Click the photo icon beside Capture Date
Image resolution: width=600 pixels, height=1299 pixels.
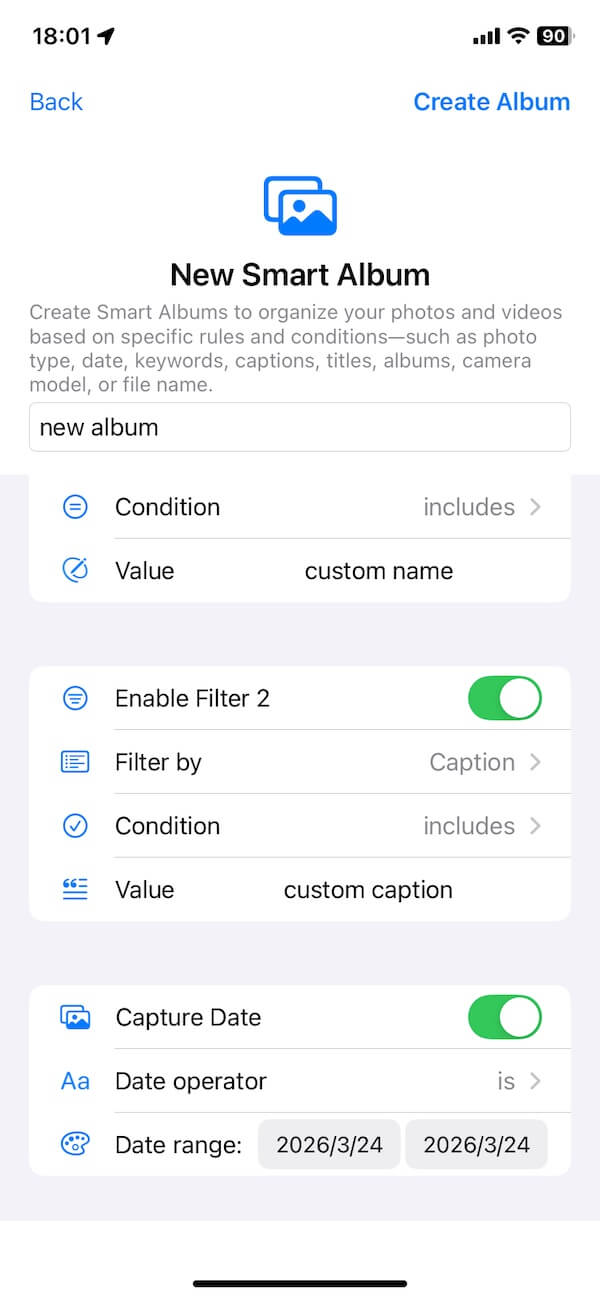pyautogui.click(x=74, y=1016)
